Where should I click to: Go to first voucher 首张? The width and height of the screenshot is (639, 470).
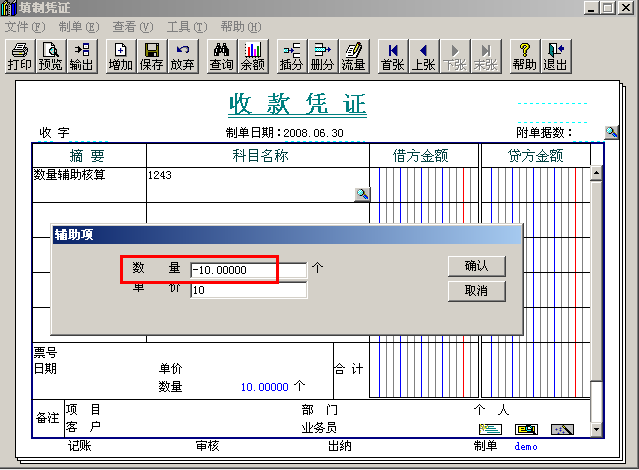coord(393,56)
